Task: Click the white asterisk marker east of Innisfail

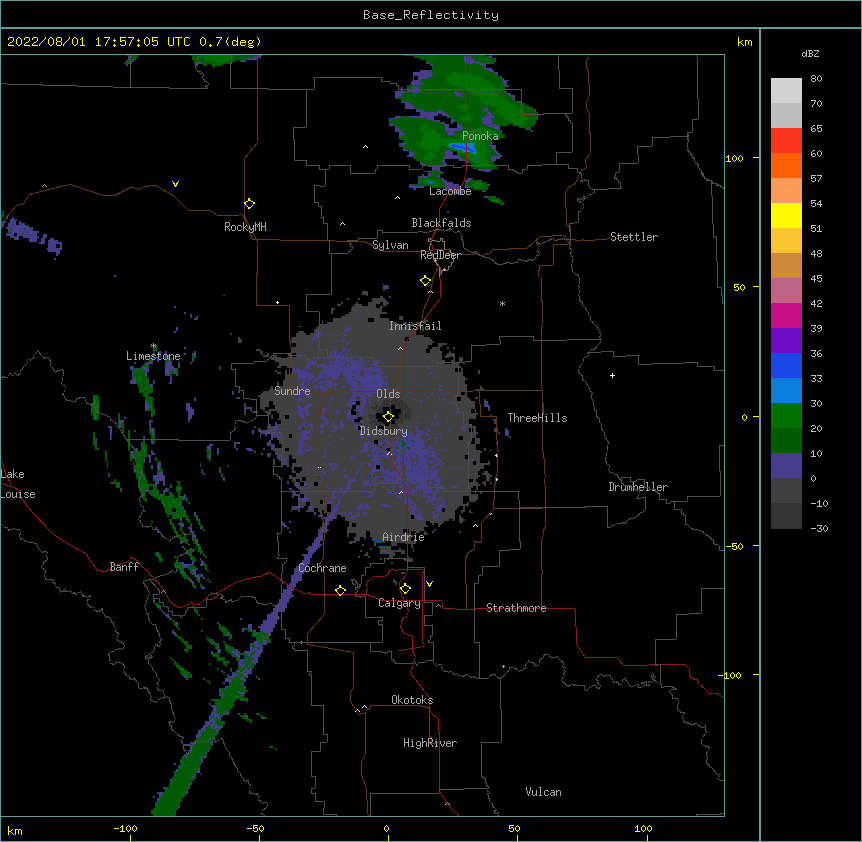Action: point(502,303)
